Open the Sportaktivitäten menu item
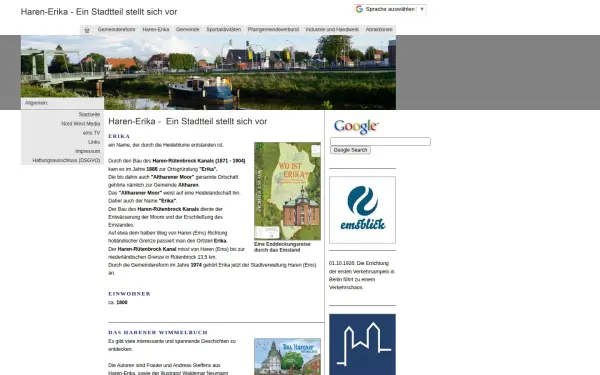Image resolution: width=600 pixels, height=375 pixels. 223,29
